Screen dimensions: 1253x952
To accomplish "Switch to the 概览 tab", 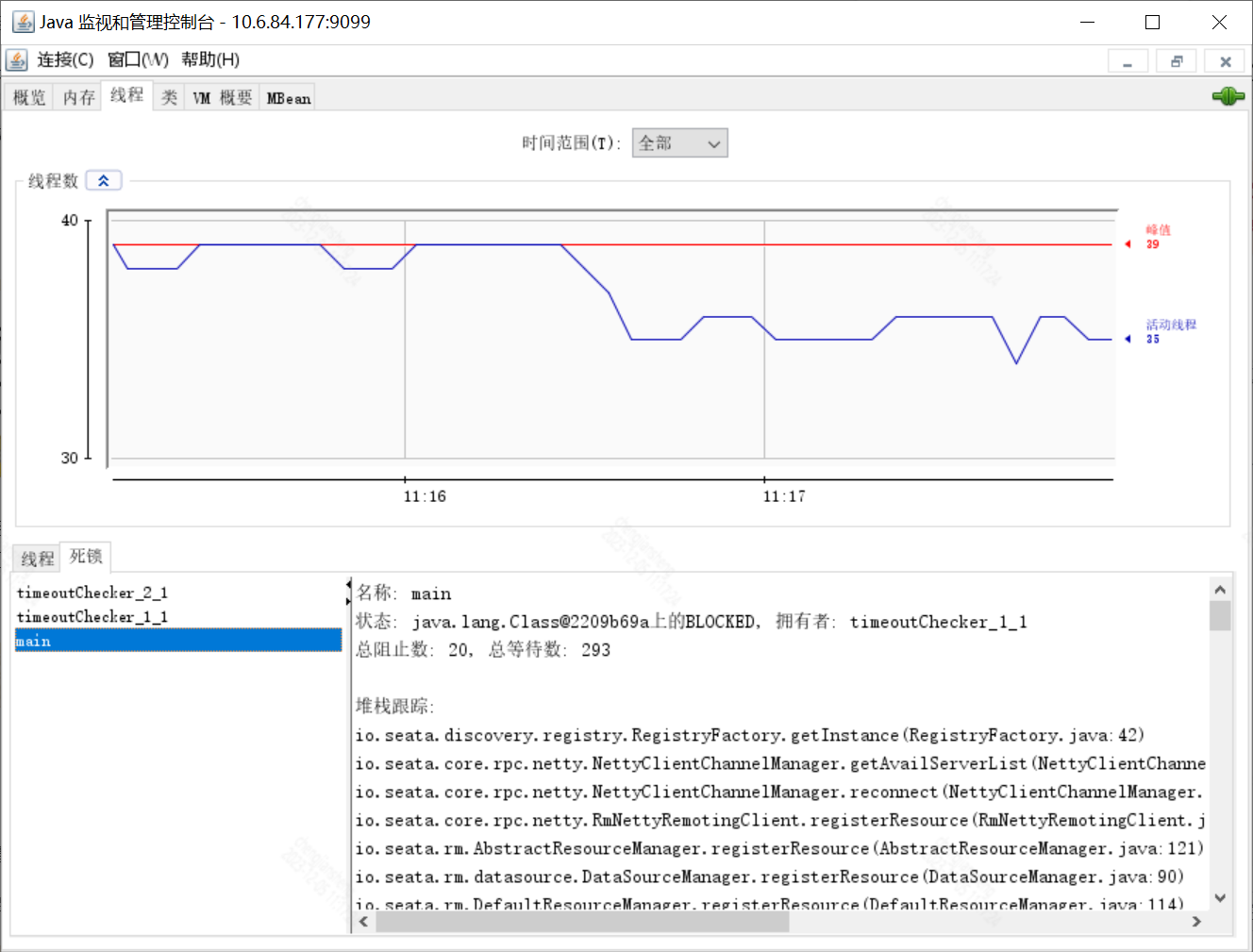I will [29, 97].
